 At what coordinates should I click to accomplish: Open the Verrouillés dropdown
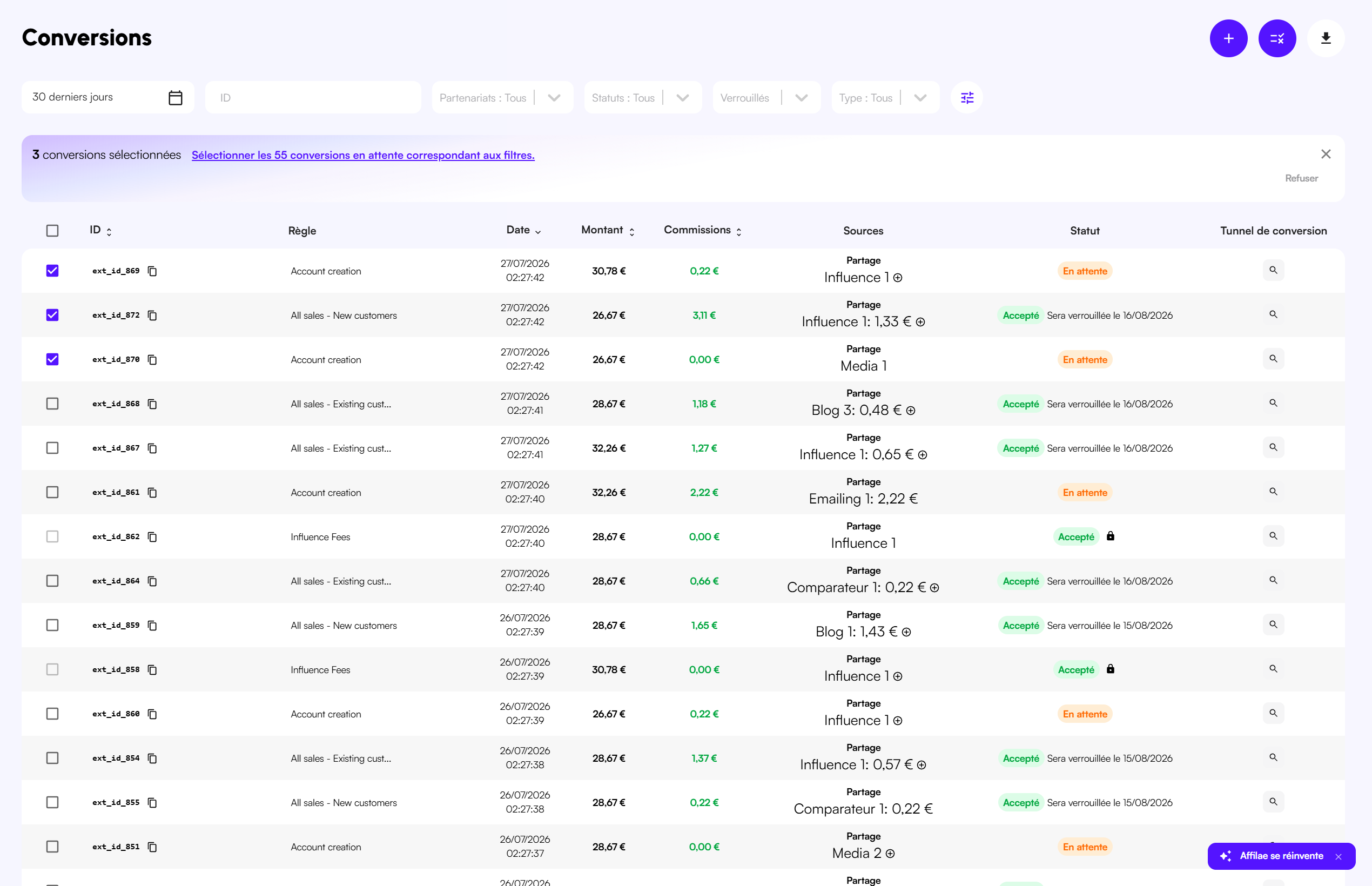tap(766, 97)
